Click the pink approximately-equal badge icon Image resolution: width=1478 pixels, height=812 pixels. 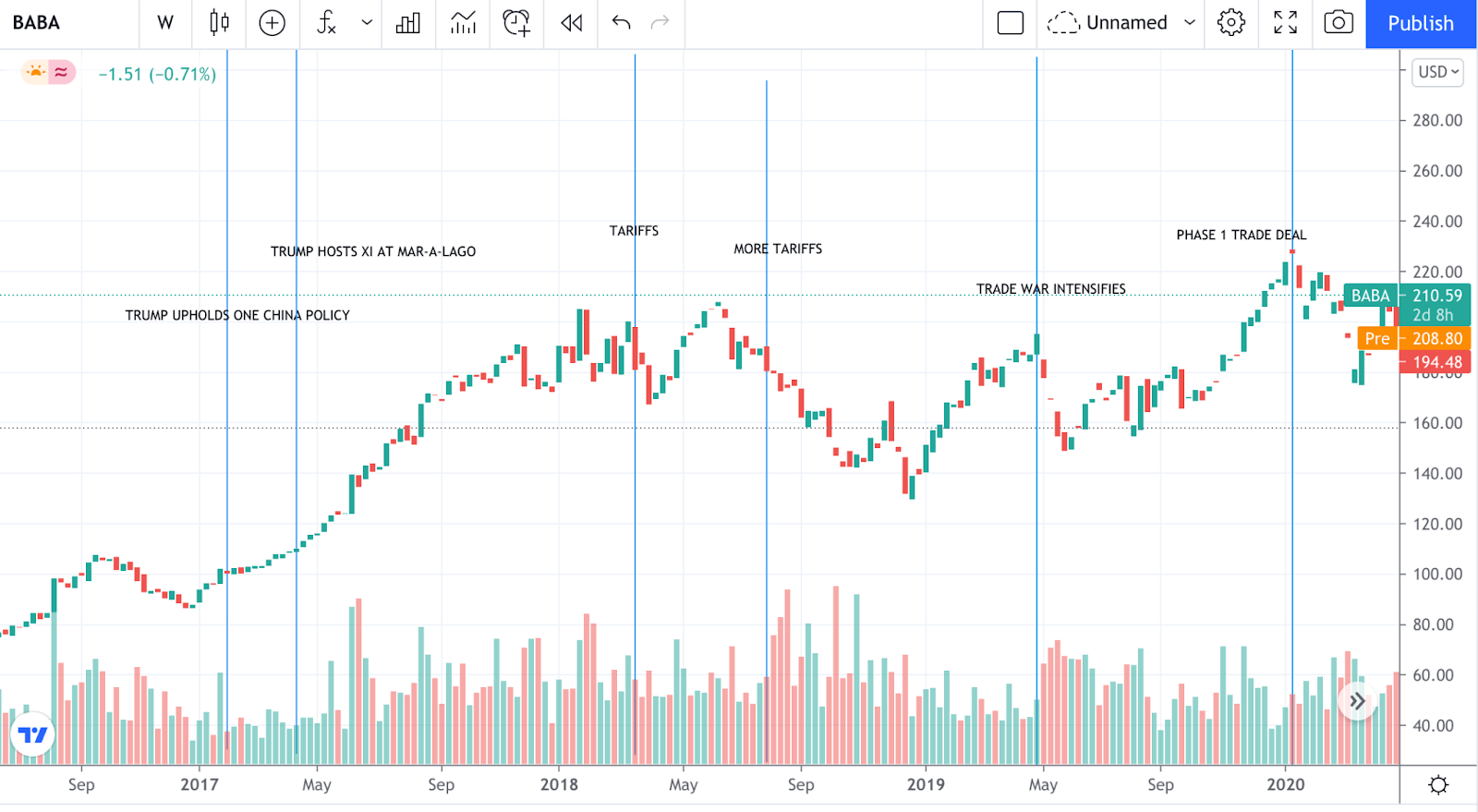[x=61, y=72]
